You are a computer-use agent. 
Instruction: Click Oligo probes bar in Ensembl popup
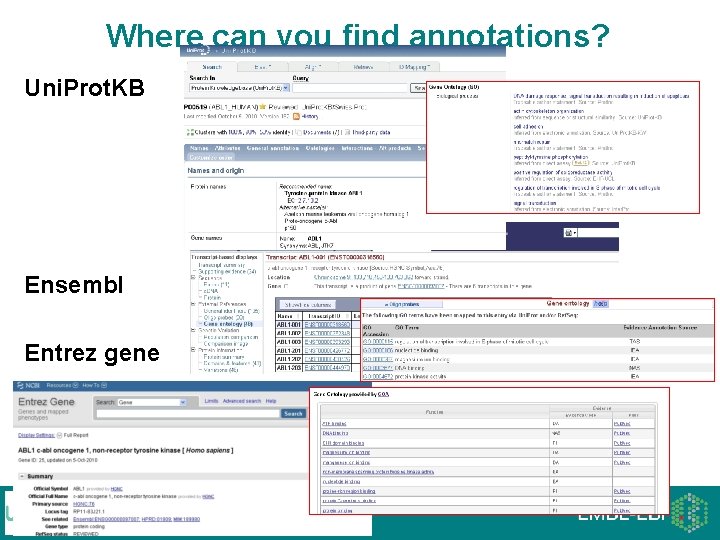coord(402,304)
